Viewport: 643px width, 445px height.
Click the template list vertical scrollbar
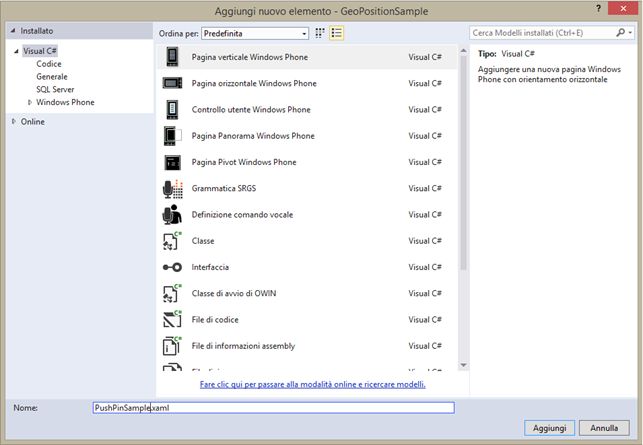[x=463, y=160]
